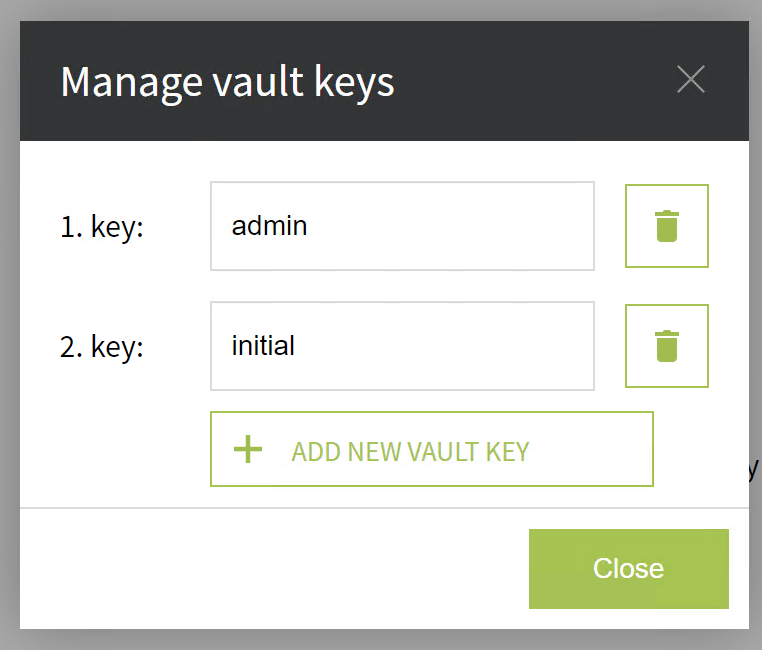Select the ADD NEW VAULT KEY text label
The image size is (762, 650).
[x=410, y=451]
